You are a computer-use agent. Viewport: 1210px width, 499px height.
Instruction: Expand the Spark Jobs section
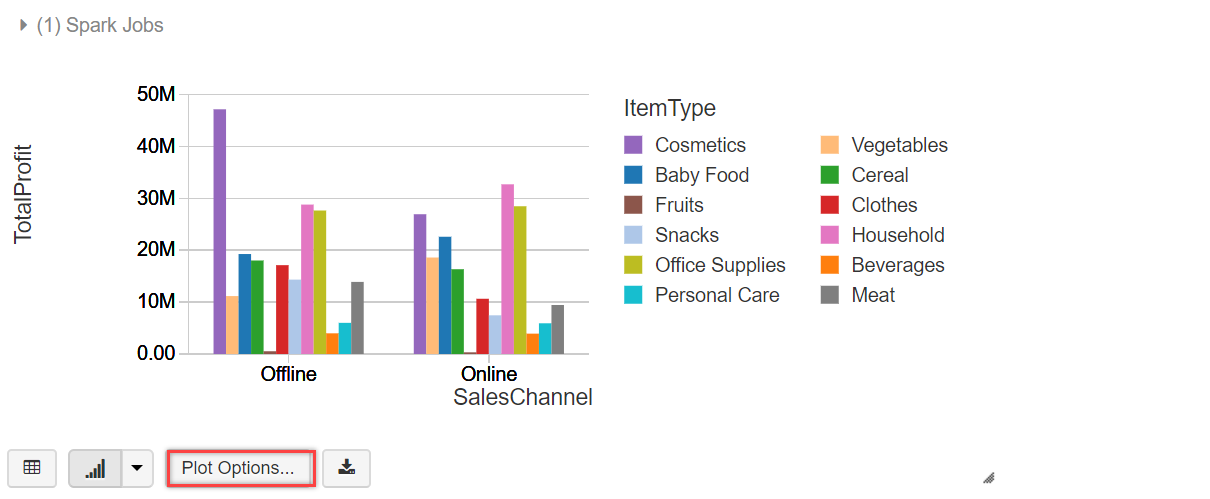coord(24,26)
